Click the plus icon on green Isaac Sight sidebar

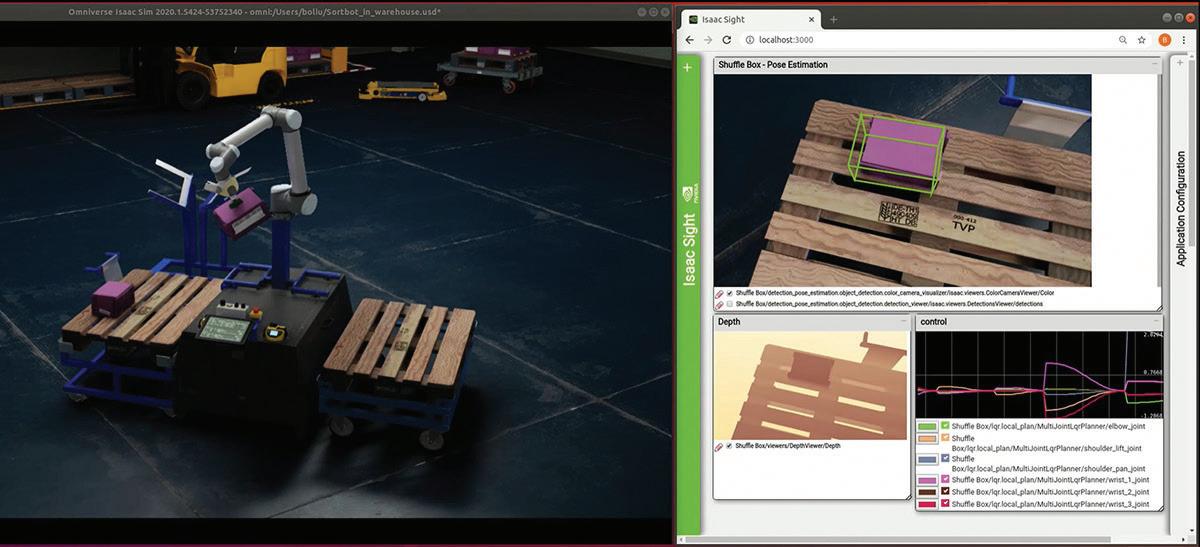[687, 67]
